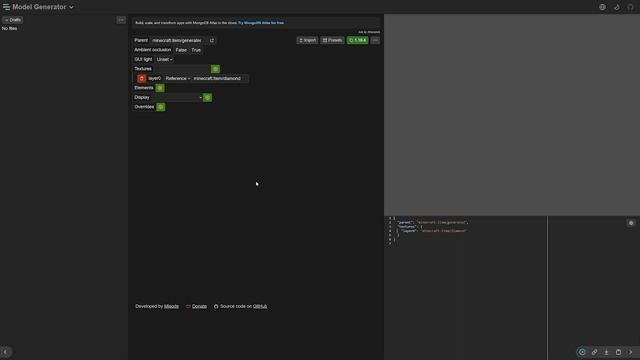Edit the Parent input field
The image size is (640, 360).
[x=178, y=40]
